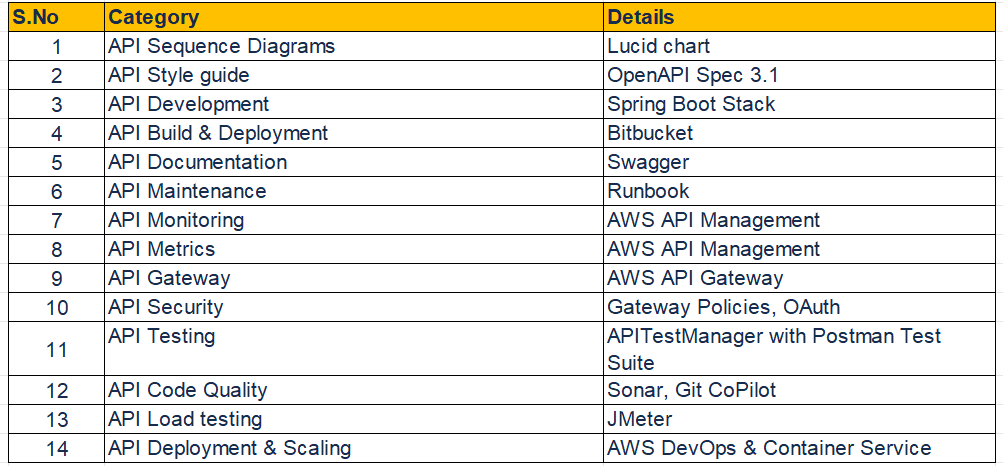This screenshot has height=466, width=1003.
Task: Select the 'API Metrics' cell
Action: pos(354,249)
